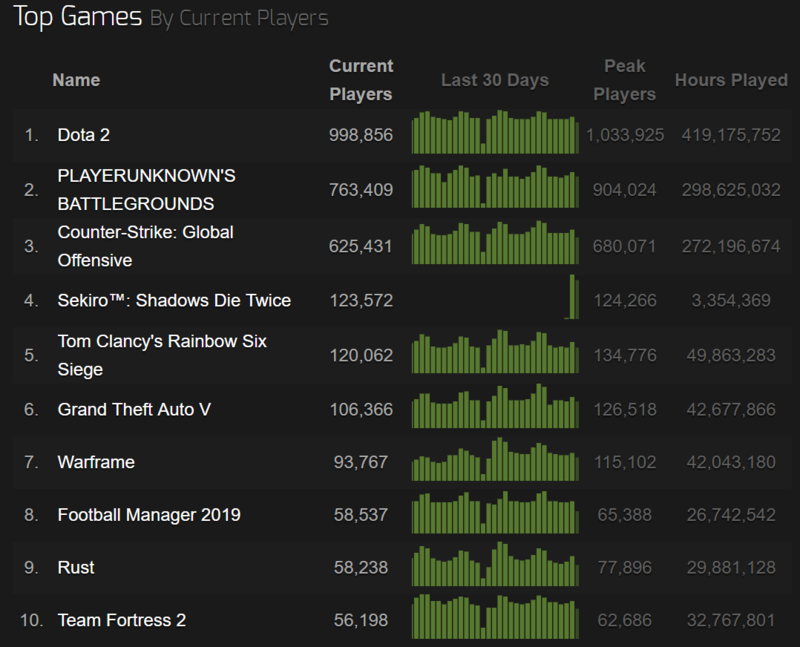Image resolution: width=800 pixels, height=647 pixels.
Task: Select current players value 123,572
Action: pyautogui.click(x=361, y=301)
